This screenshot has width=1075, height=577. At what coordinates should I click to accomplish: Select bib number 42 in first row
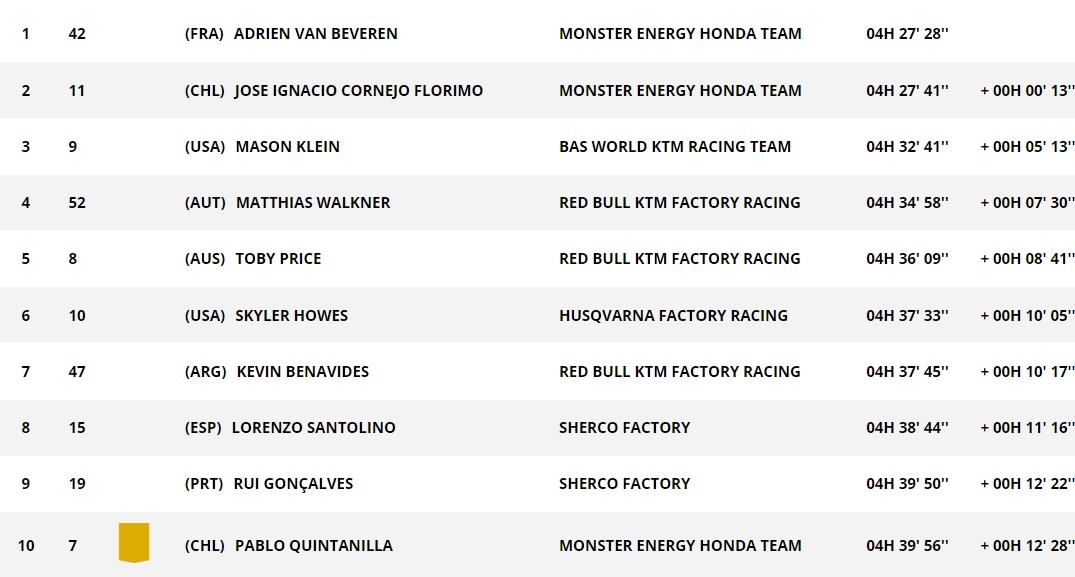click(77, 34)
